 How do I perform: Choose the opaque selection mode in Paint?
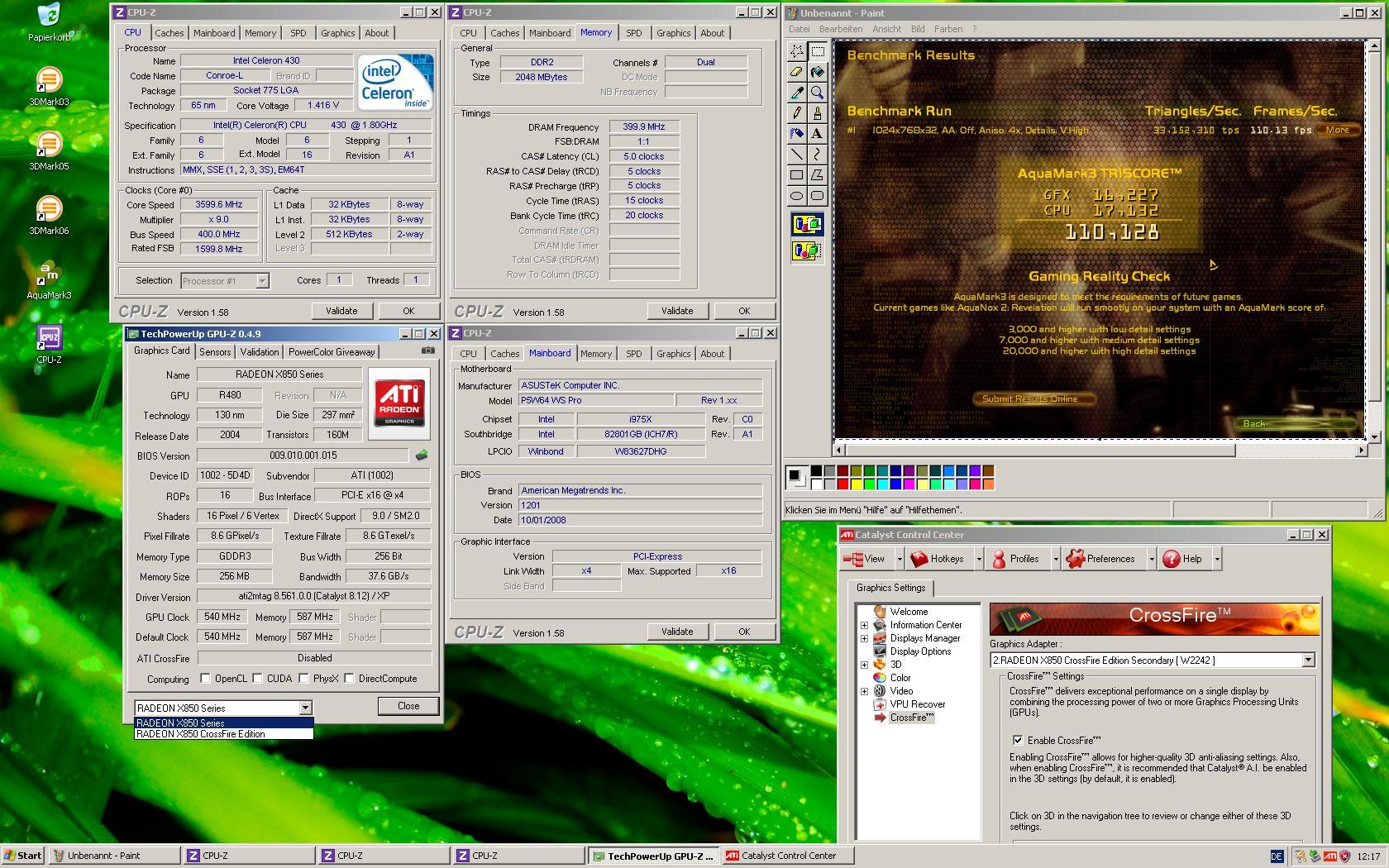pyautogui.click(x=807, y=224)
